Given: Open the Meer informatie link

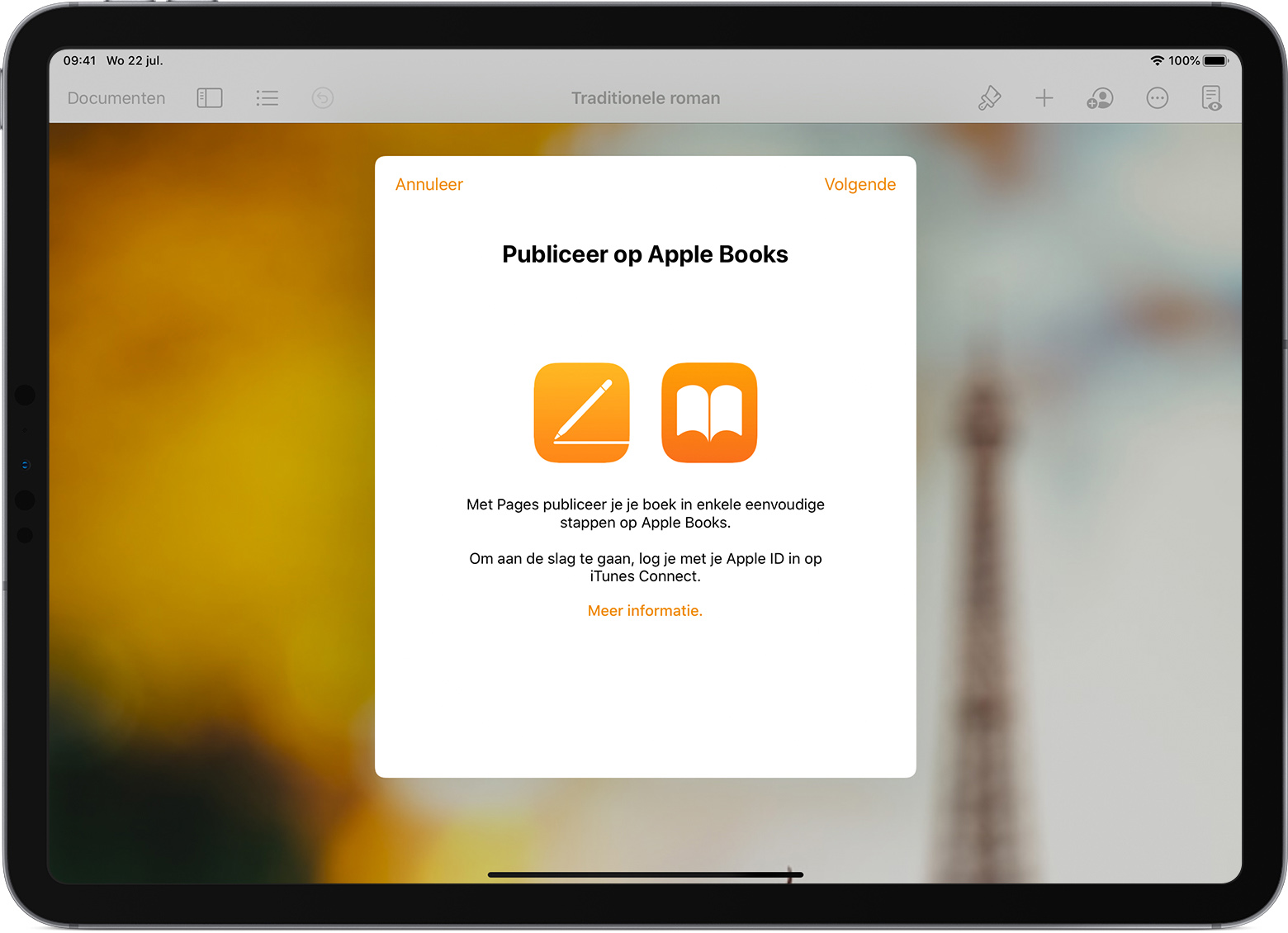Looking at the screenshot, I should 645,610.
